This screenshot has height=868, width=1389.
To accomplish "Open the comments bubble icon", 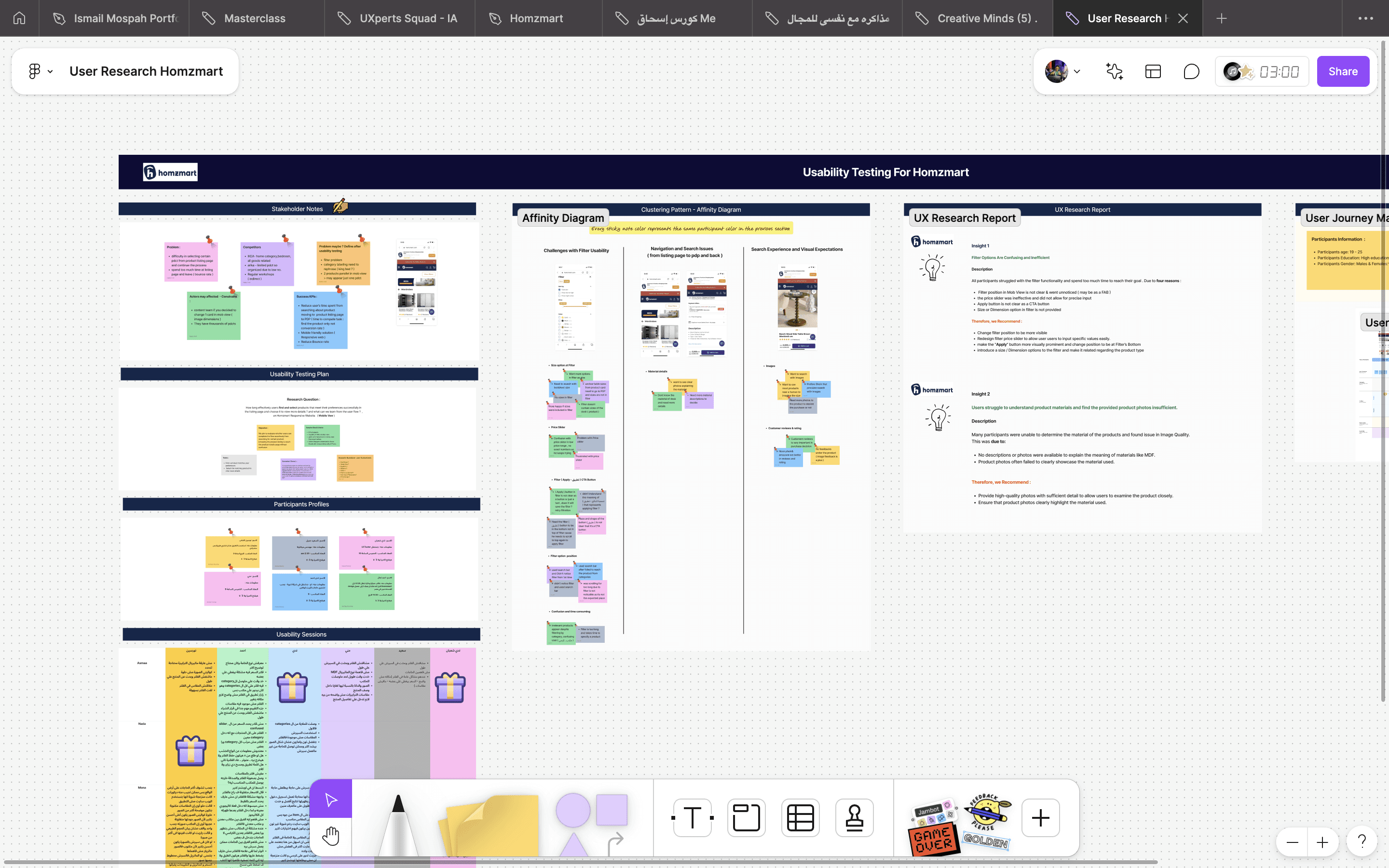I will click(x=1191, y=71).
